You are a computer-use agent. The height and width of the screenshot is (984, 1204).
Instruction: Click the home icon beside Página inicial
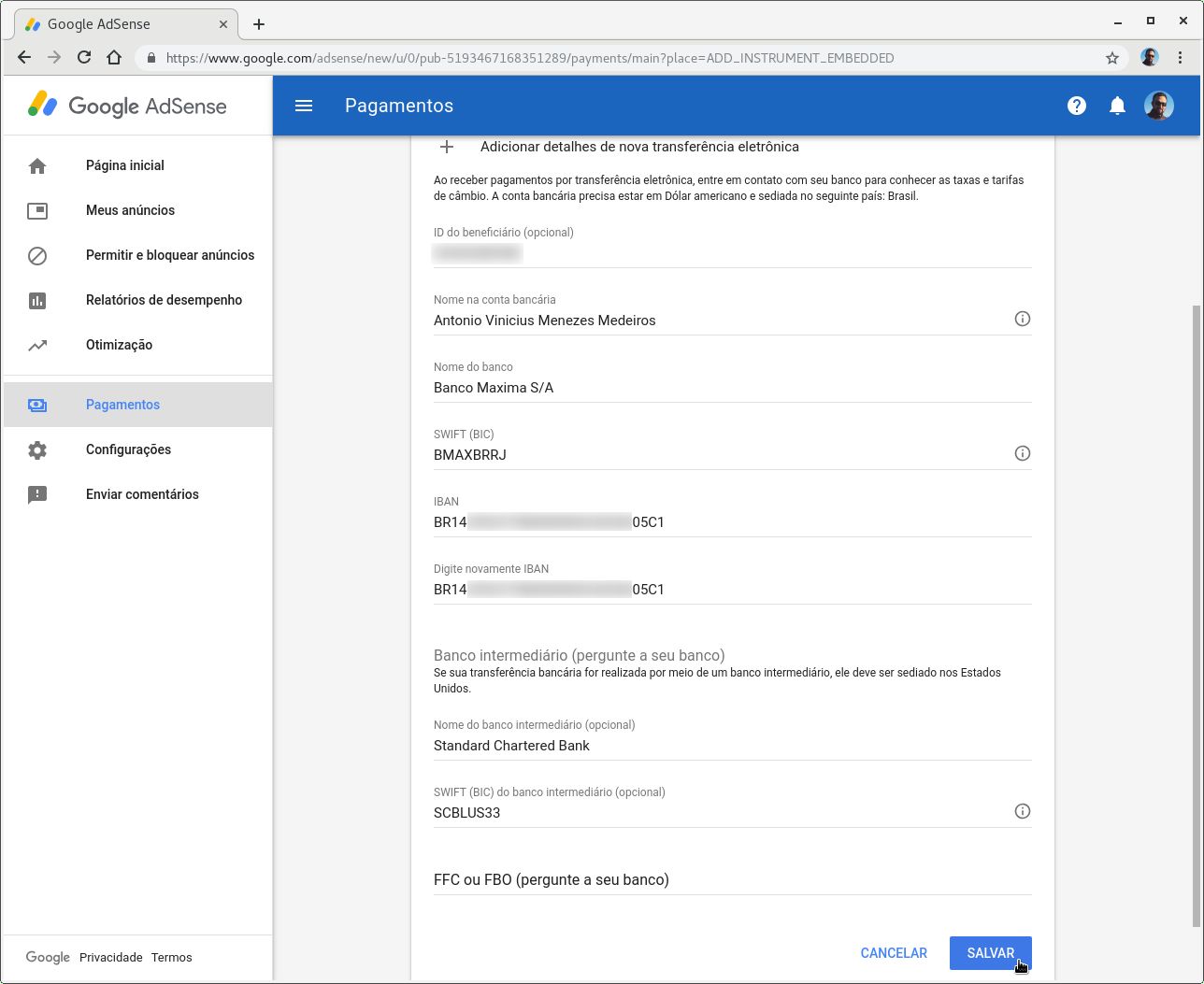click(x=37, y=165)
